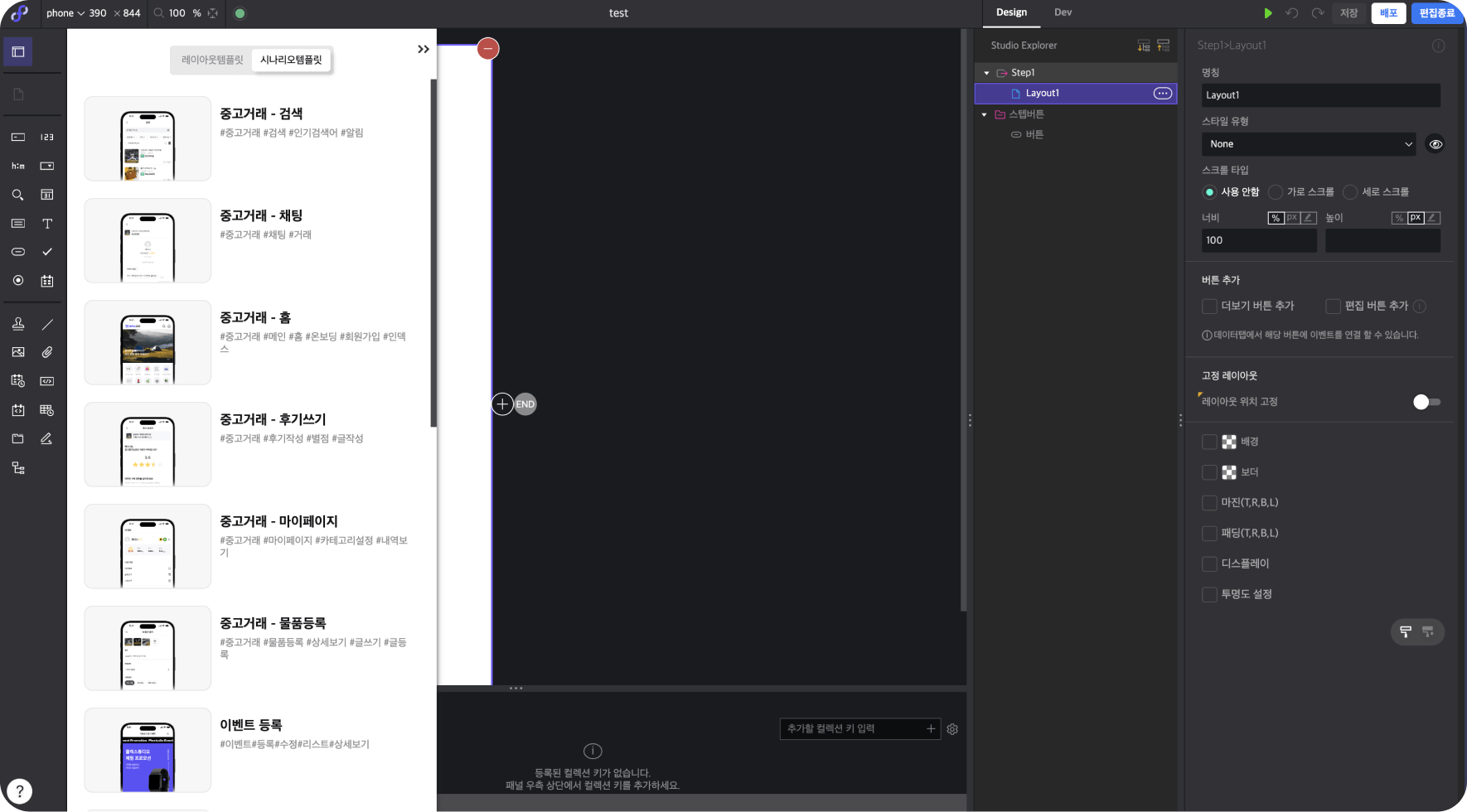The height and width of the screenshot is (812, 1467).
Task: Switch to the Dev tab
Action: 1063,12
